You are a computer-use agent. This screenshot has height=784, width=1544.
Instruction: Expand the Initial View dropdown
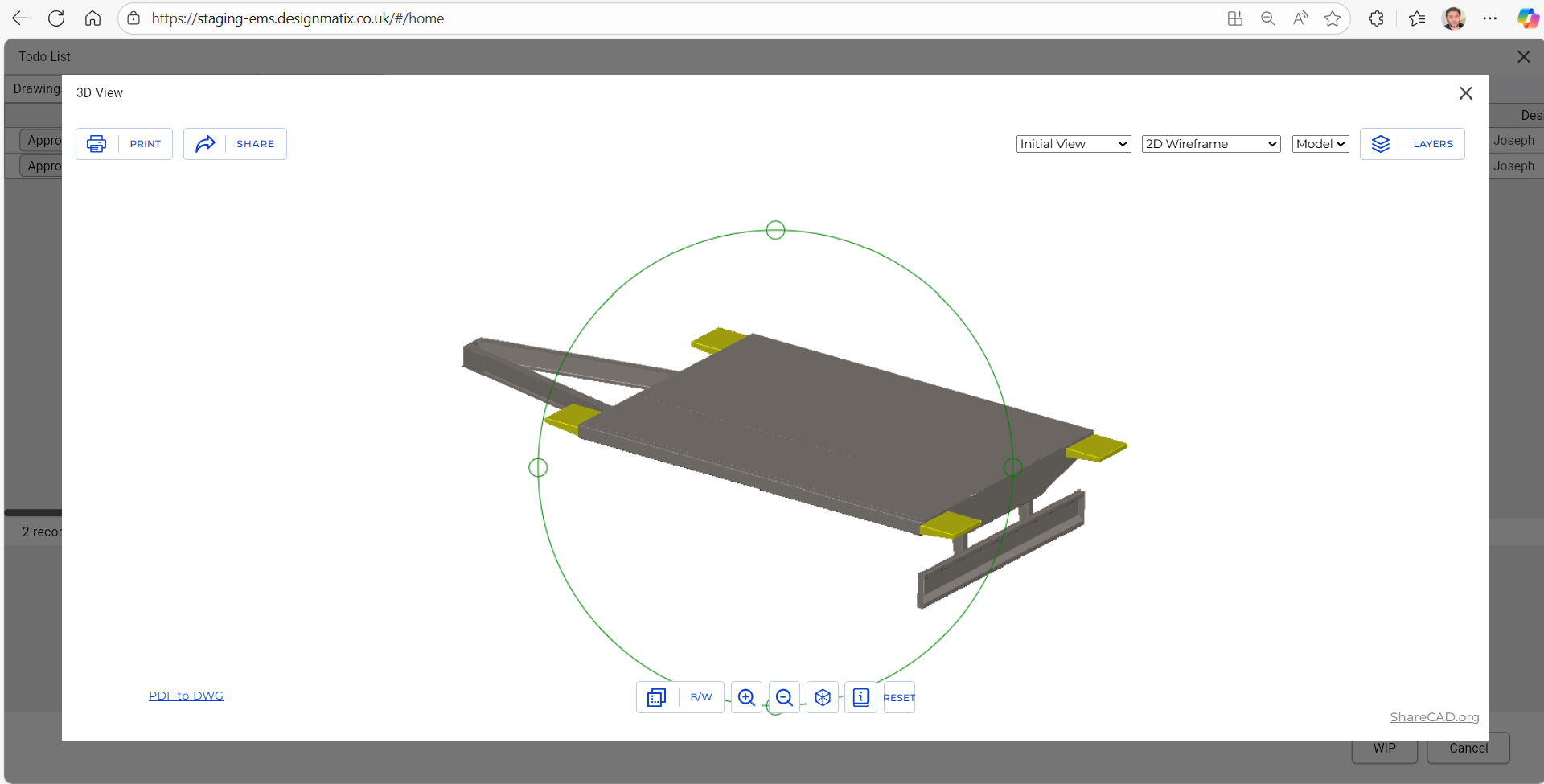click(1074, 144)
